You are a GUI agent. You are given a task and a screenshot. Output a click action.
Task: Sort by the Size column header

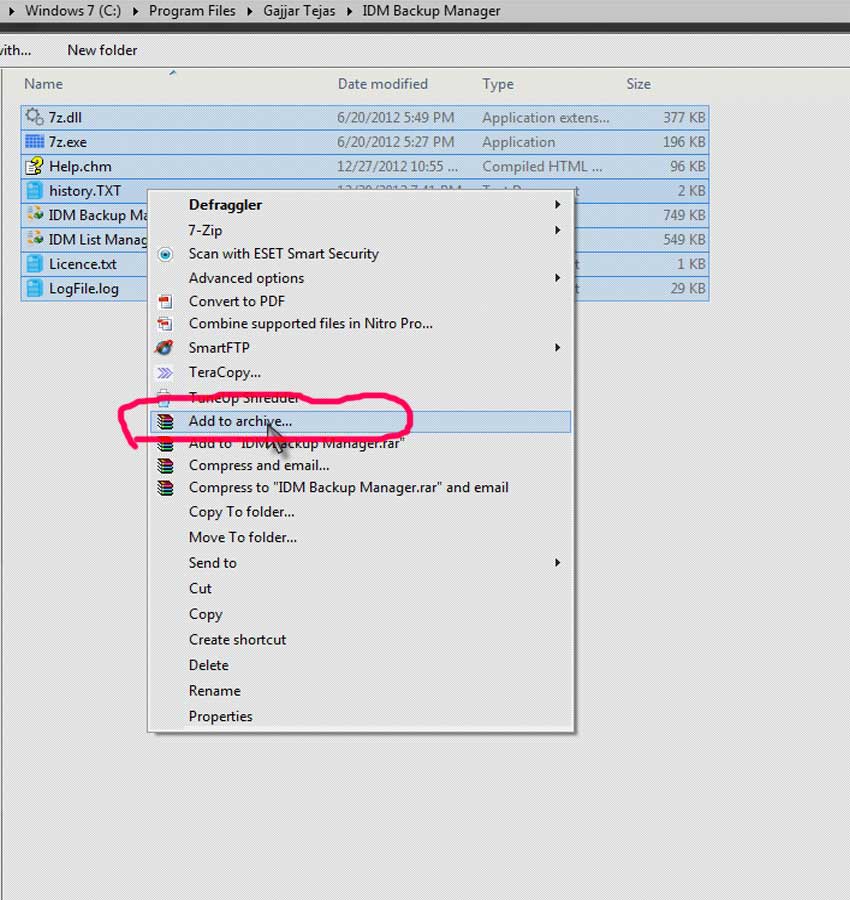[x=638, y=84]
